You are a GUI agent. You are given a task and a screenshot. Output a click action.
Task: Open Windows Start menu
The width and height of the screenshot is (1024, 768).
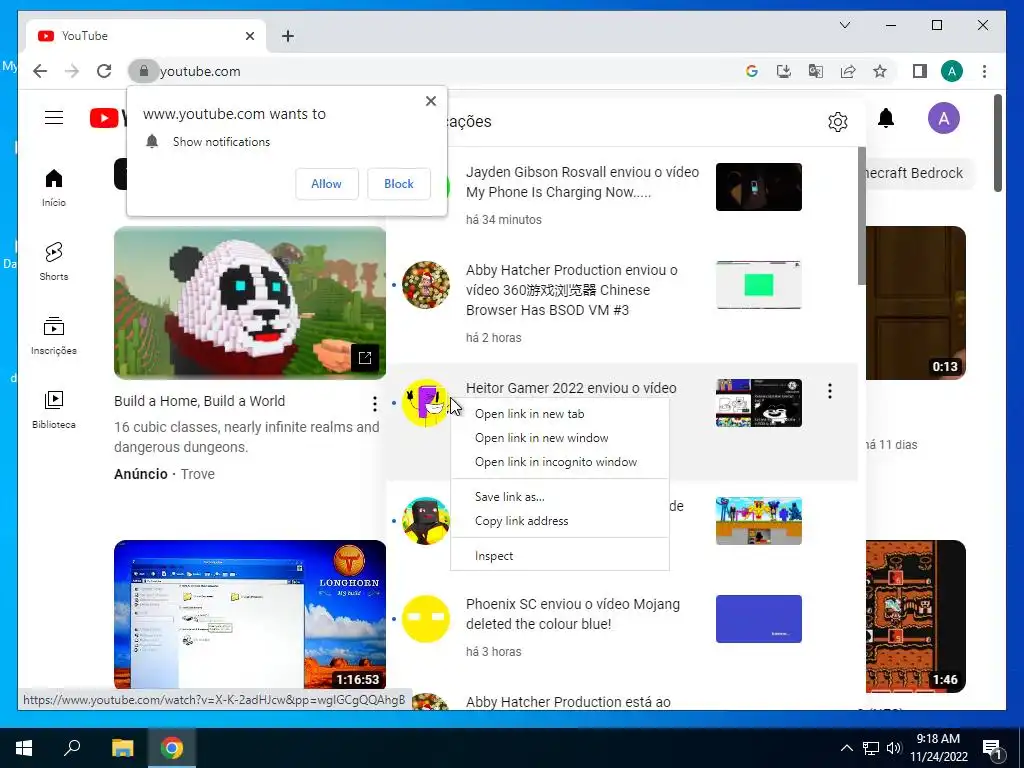pyautogui.click(x=24, y=748)
